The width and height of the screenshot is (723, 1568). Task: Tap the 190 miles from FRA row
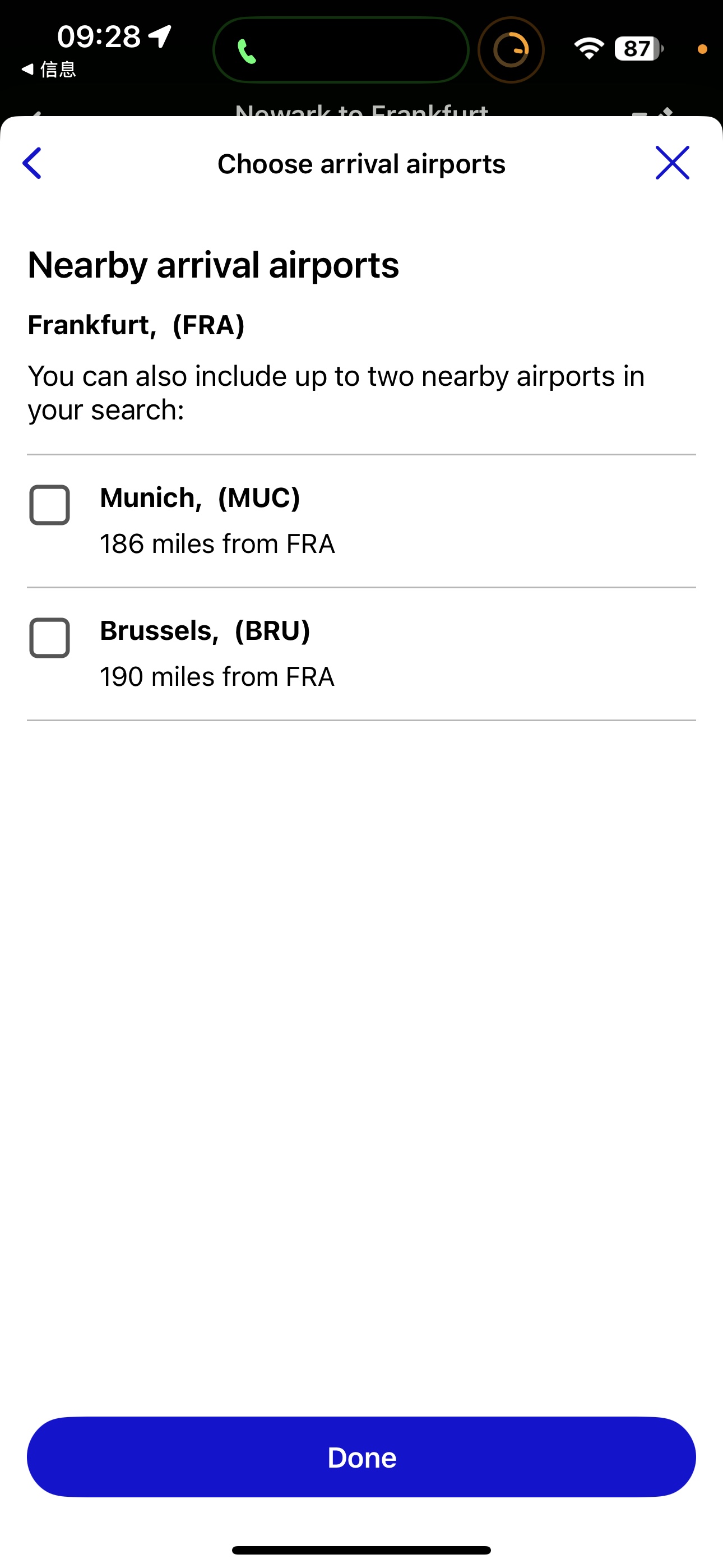coord(217,677)
